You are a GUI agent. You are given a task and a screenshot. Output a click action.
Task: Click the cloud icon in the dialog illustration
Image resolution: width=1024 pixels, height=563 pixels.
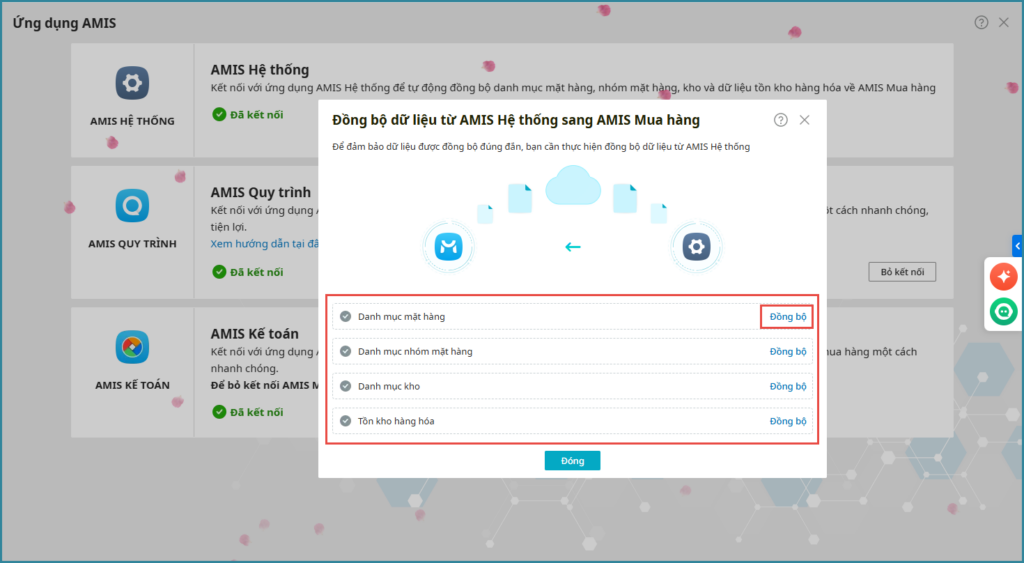pos(573,185)
